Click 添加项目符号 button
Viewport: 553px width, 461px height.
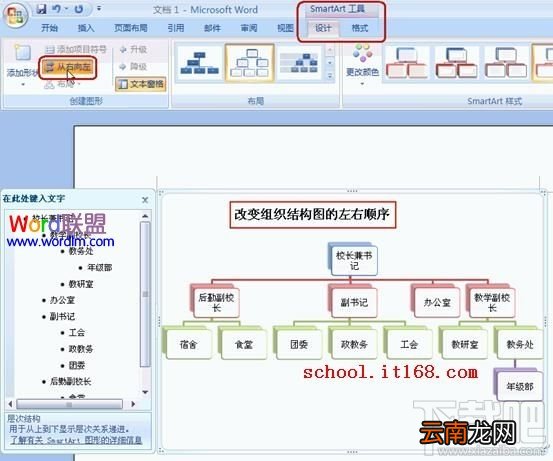click(x=75, y=49)
